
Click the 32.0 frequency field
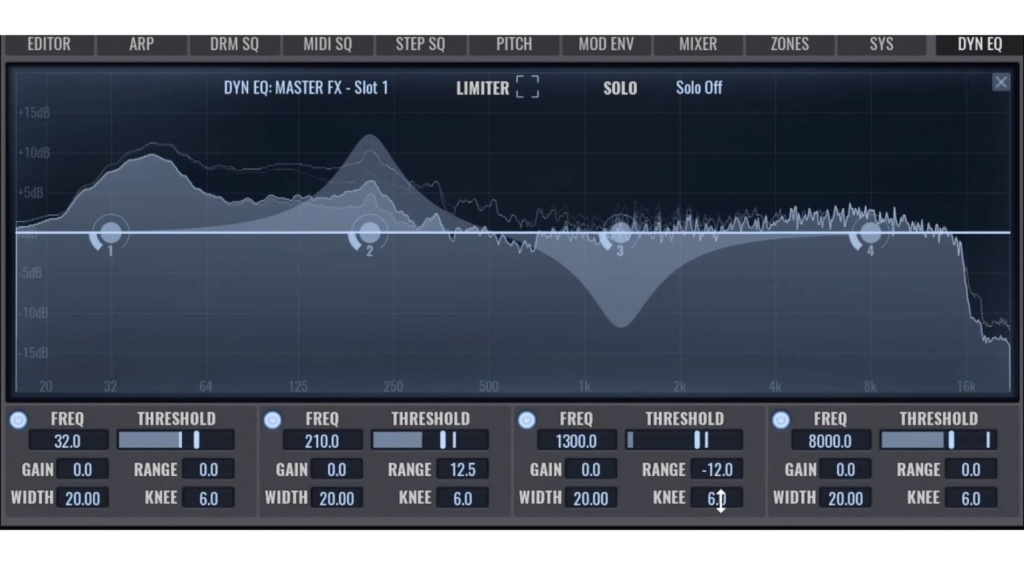tap(68, 441)
